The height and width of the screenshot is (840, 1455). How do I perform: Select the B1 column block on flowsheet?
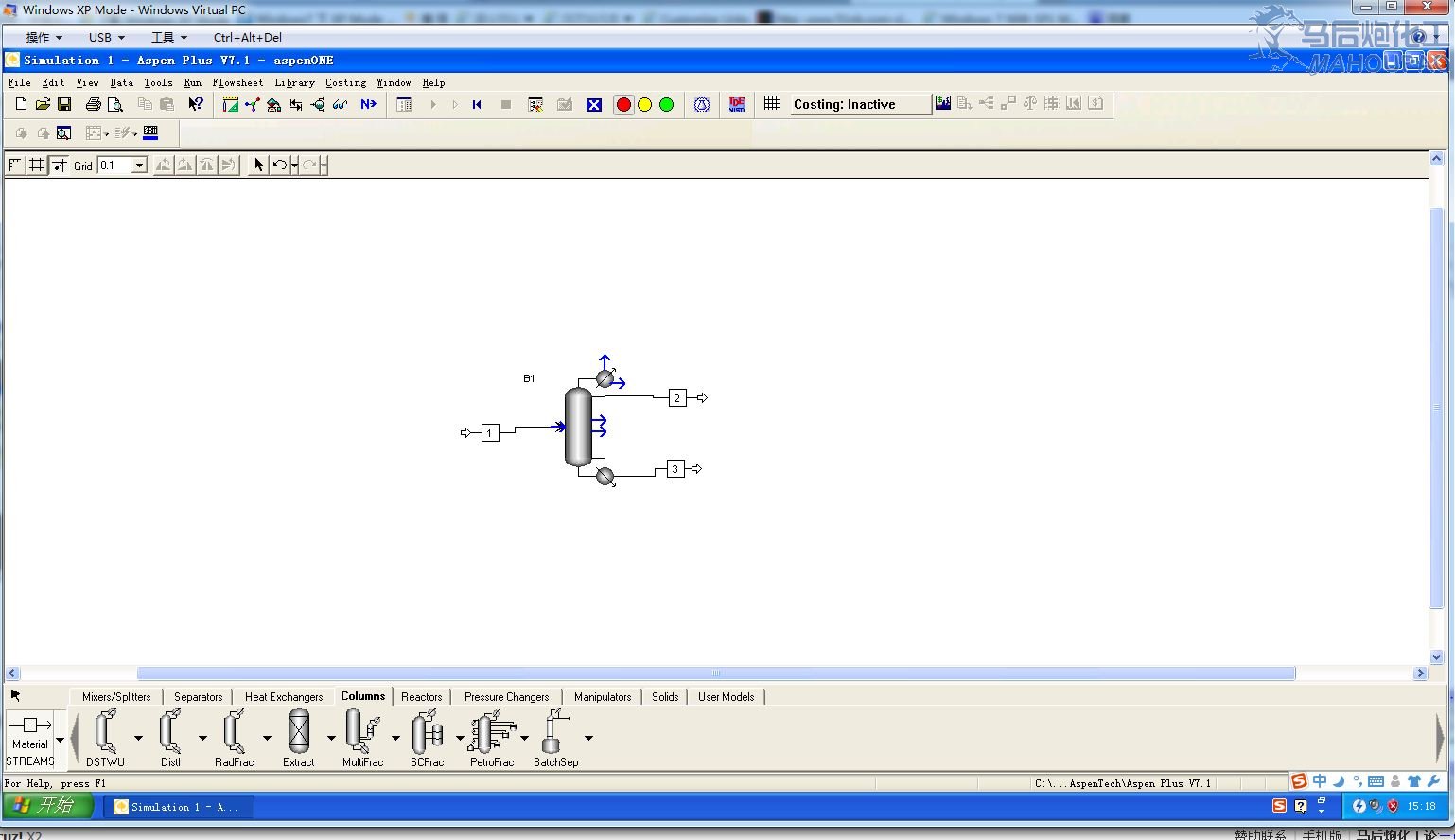click(579, 427)
